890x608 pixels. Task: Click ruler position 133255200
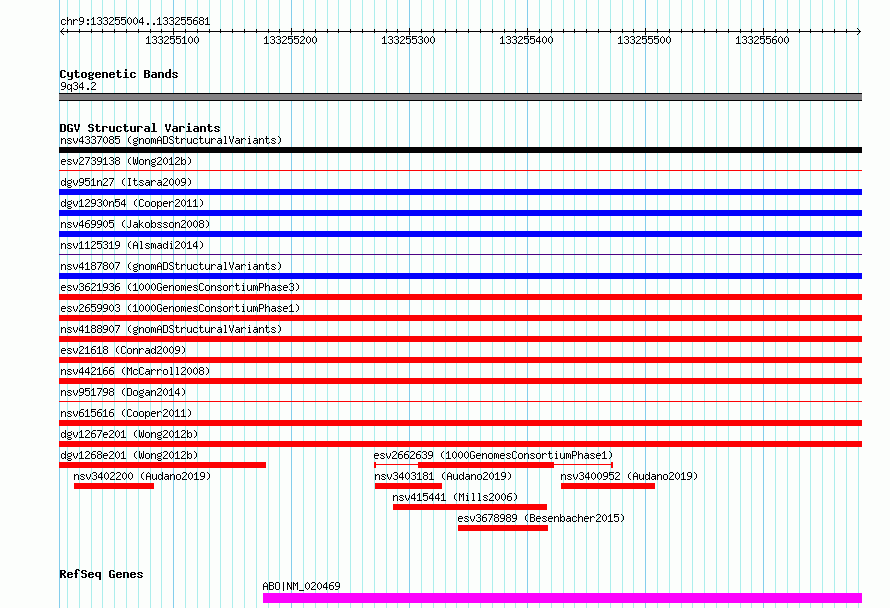290,40
